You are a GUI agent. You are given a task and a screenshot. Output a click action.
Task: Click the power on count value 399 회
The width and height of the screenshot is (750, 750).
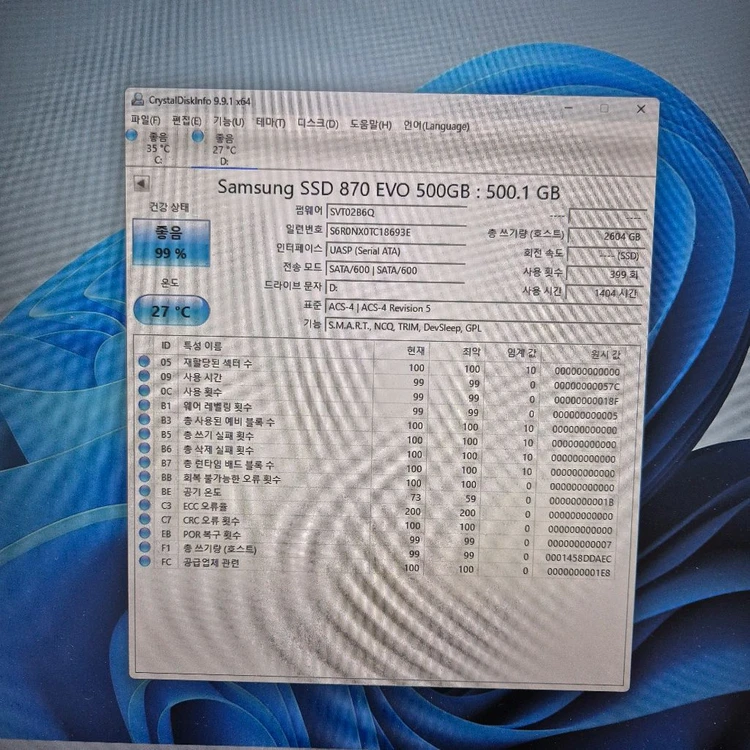click(605, 274)
